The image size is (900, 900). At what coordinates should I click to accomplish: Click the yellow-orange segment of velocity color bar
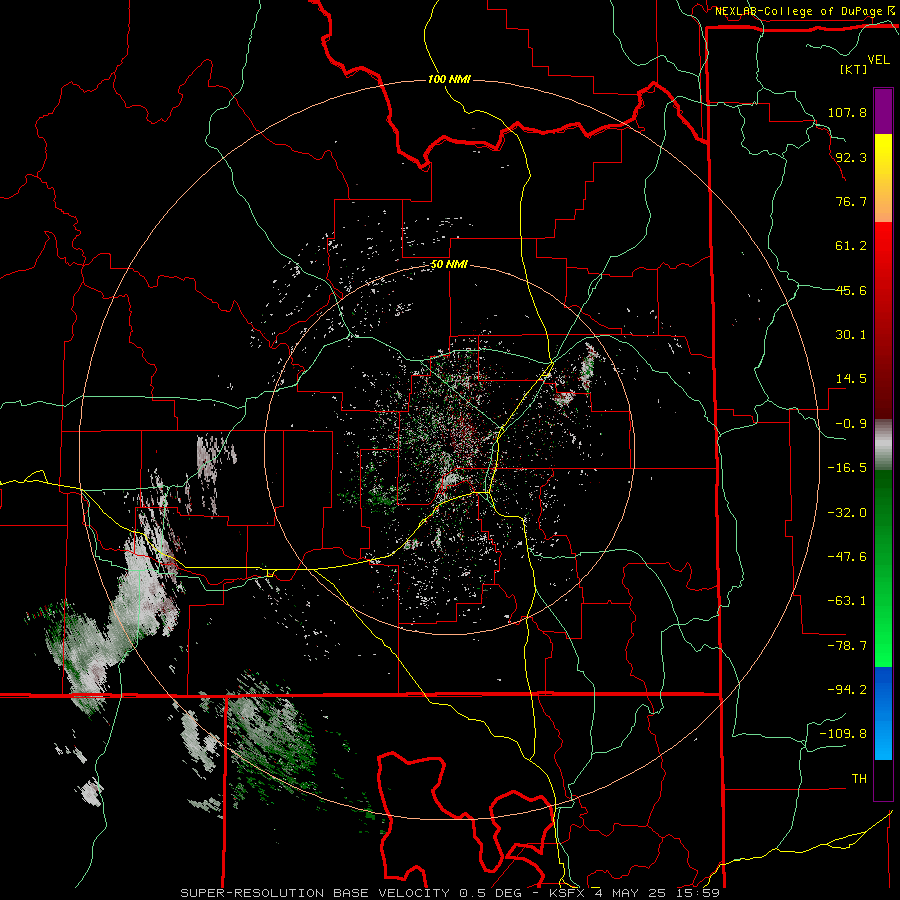[883, 178]
